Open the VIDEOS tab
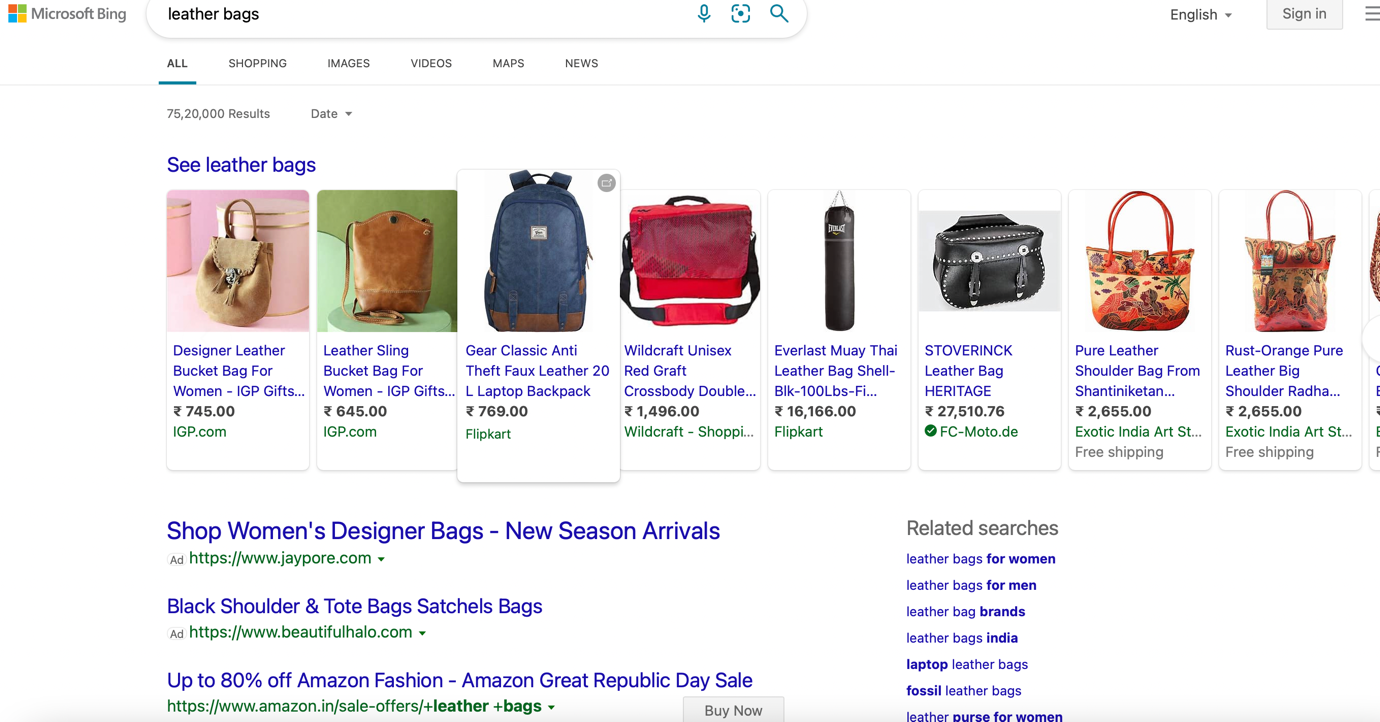 coord(431,63)
